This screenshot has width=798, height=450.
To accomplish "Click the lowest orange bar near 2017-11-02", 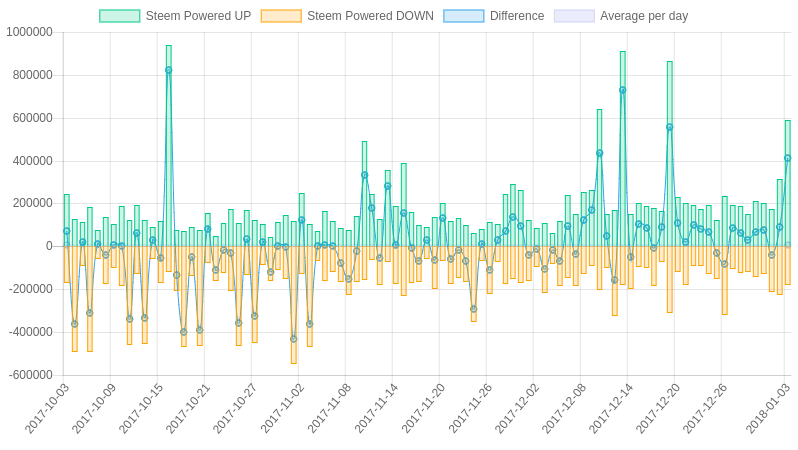I will (294, 304).
